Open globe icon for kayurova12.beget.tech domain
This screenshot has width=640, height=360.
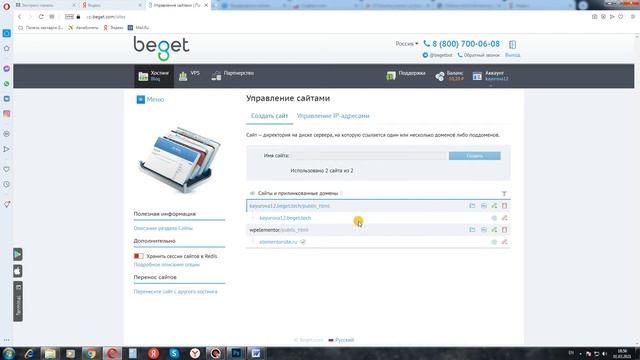pos(494,218)
